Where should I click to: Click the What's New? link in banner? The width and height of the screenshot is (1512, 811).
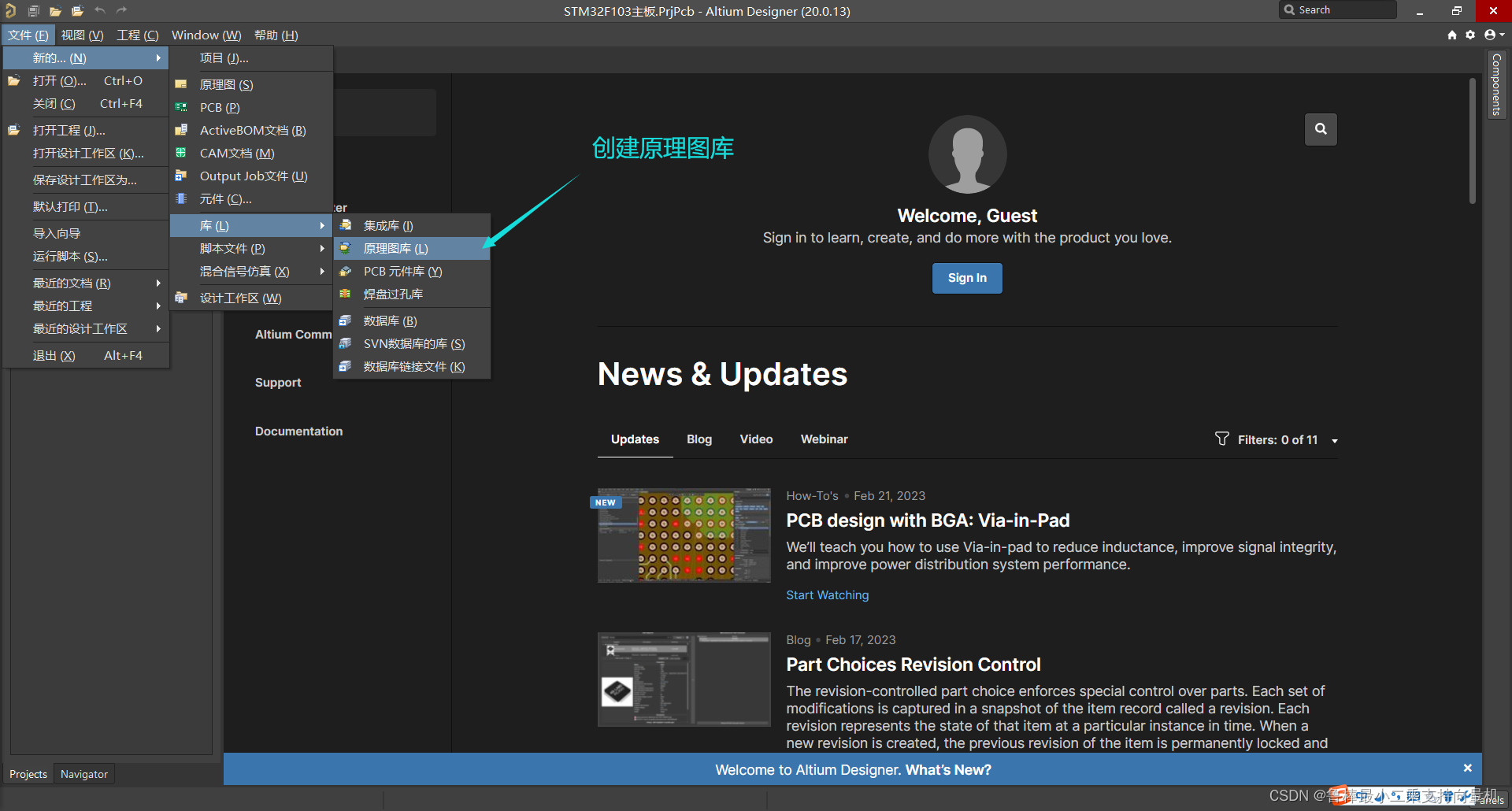(948, 770)
